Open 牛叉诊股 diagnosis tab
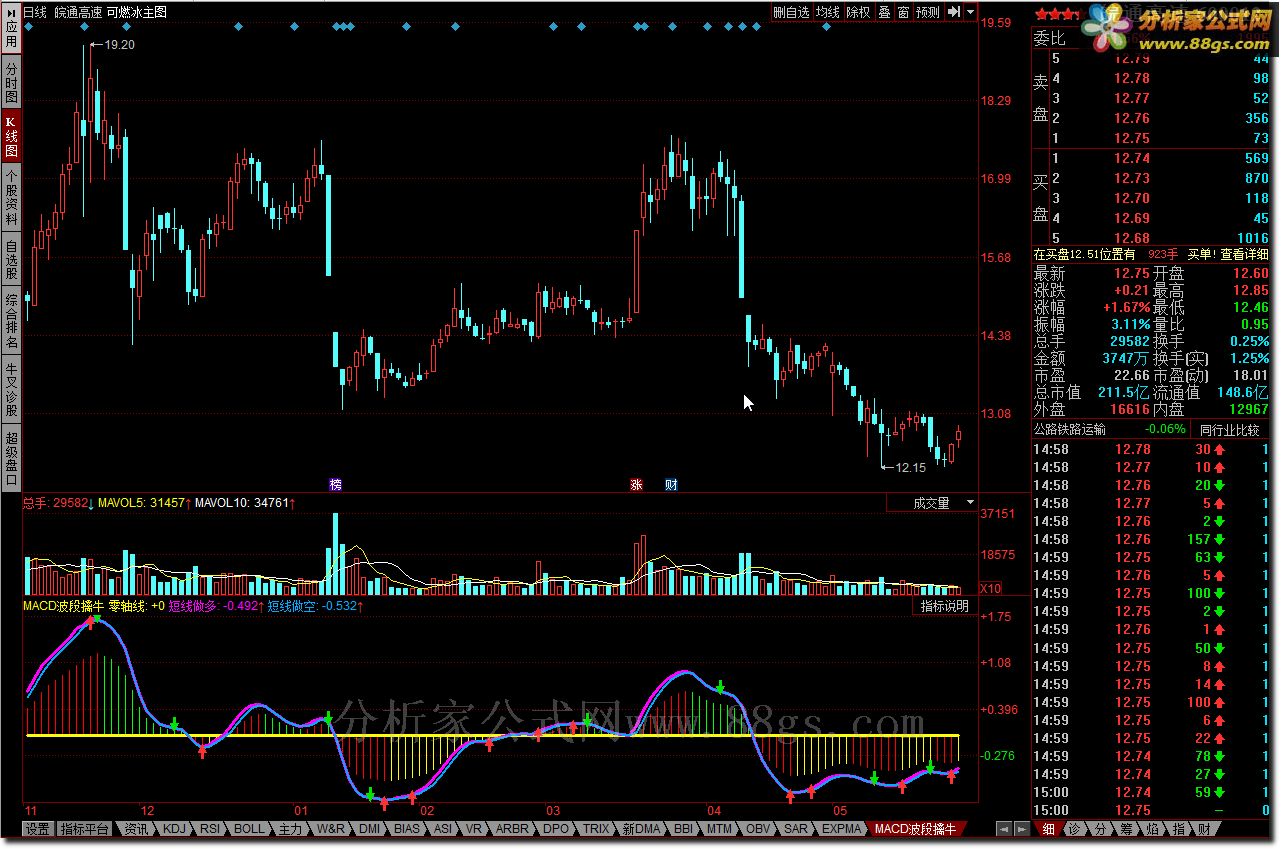The width and height of the screenshot is (1281, 849). (x=11, y=390)
